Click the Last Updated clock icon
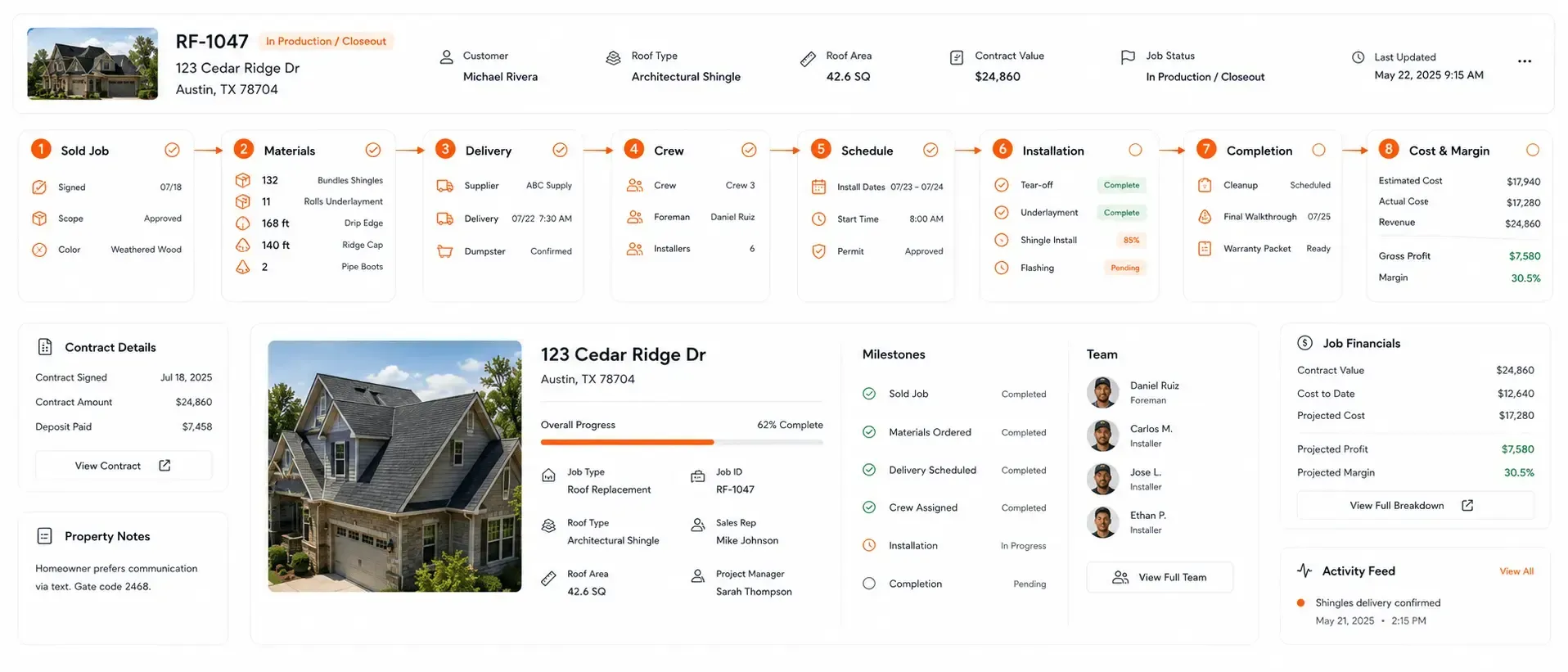Screen dimensions: 1568x672 (1358, 57)
